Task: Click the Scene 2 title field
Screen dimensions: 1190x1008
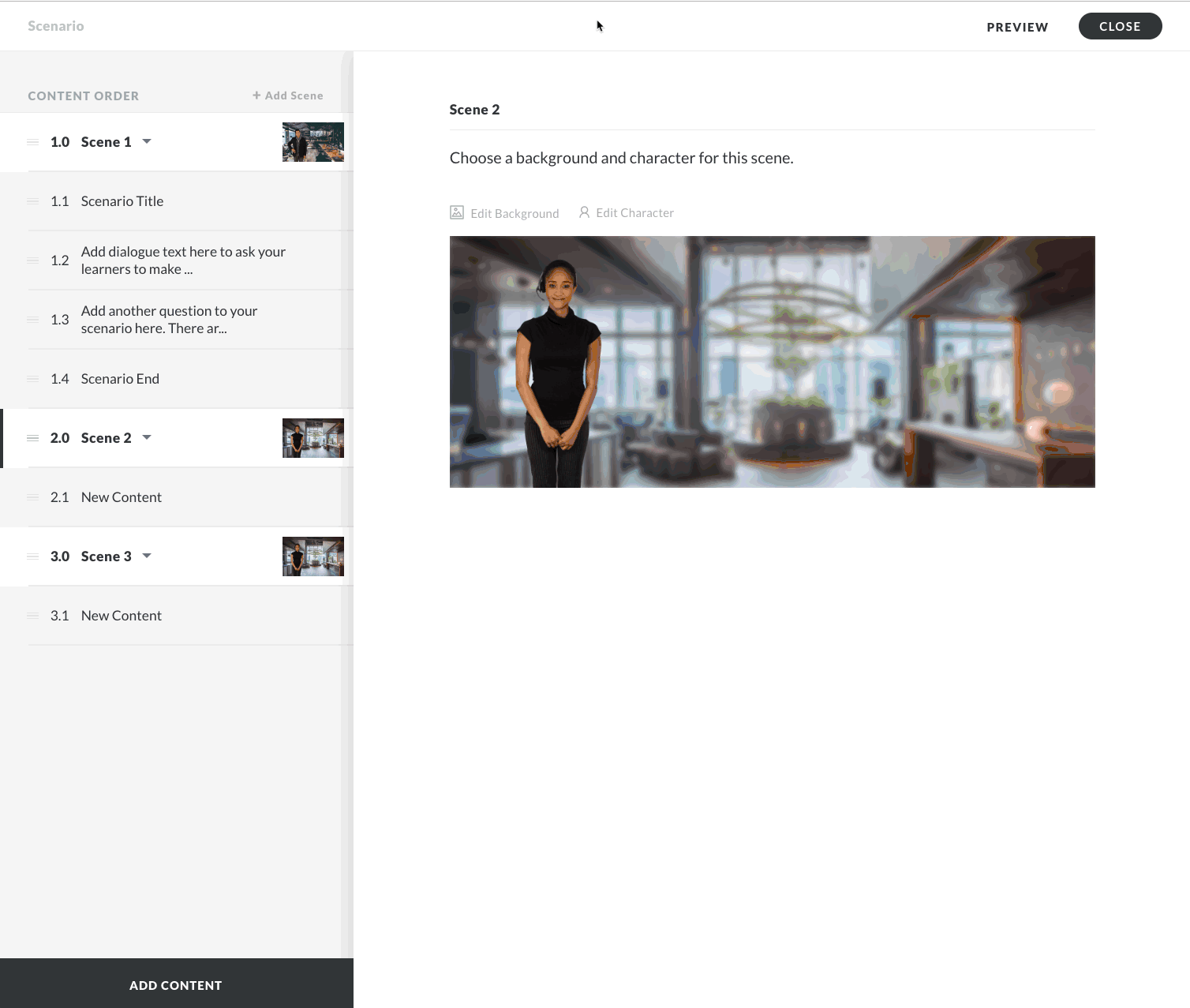Action: tap(772, 110)
